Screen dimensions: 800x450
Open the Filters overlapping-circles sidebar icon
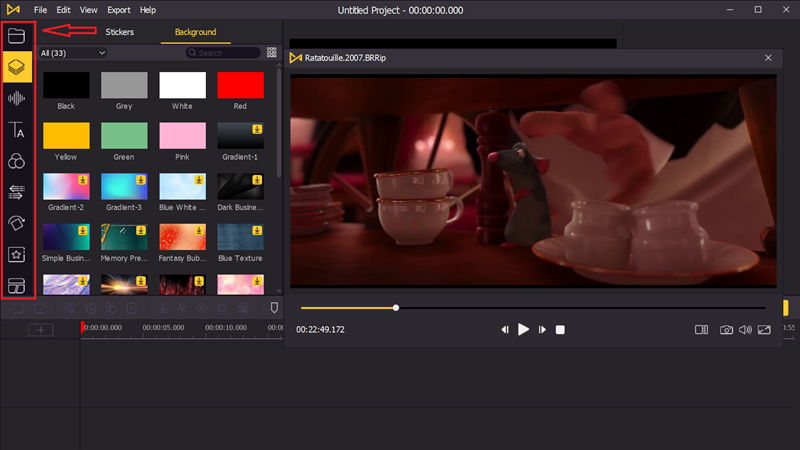16,161
